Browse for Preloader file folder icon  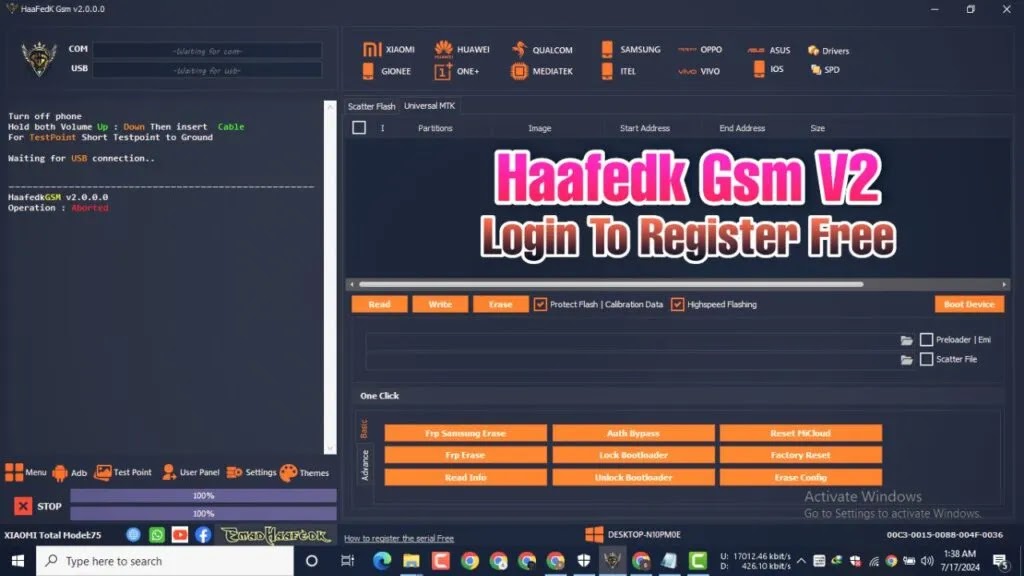906,340
